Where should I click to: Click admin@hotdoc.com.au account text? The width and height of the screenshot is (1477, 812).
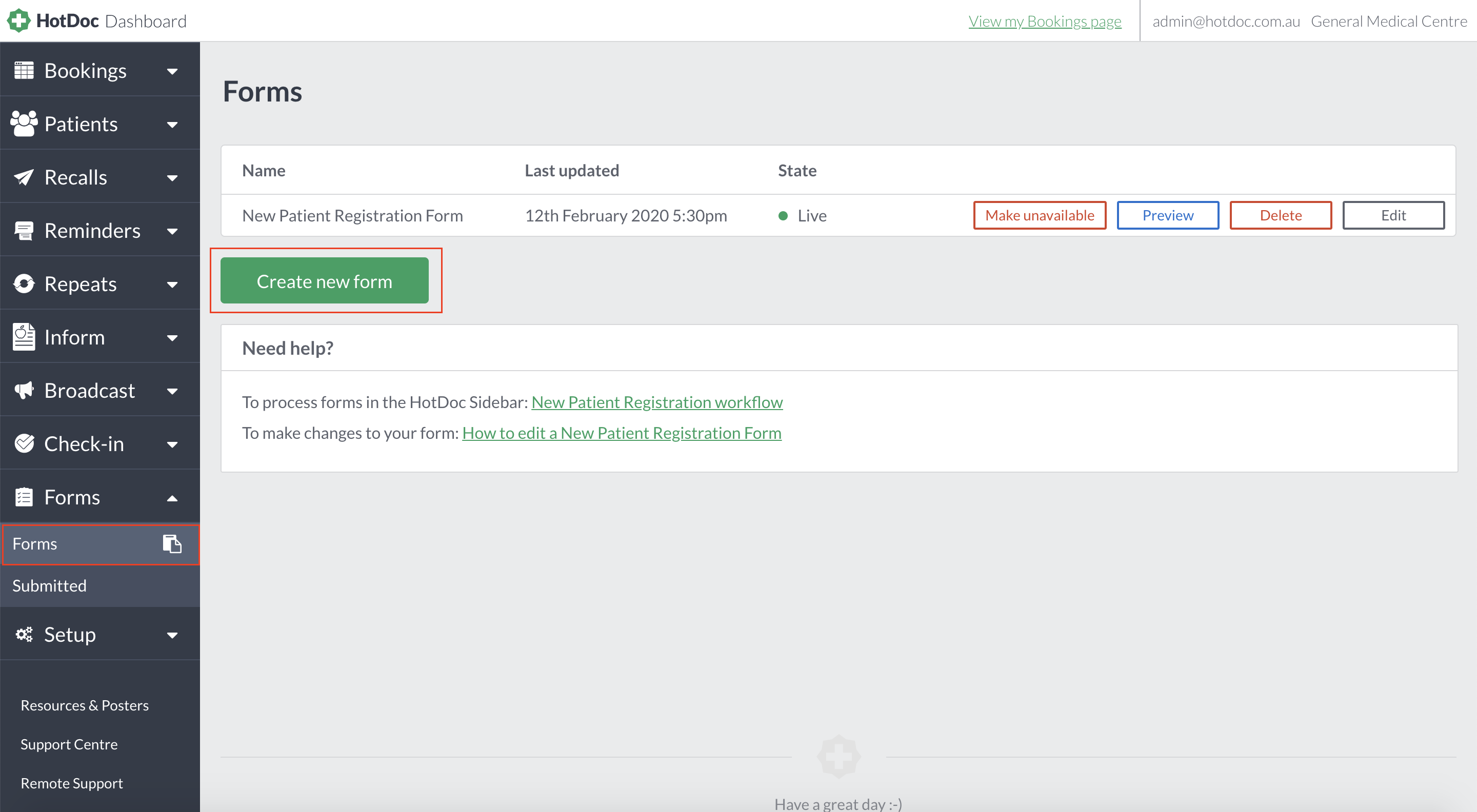click(1226, 21)
